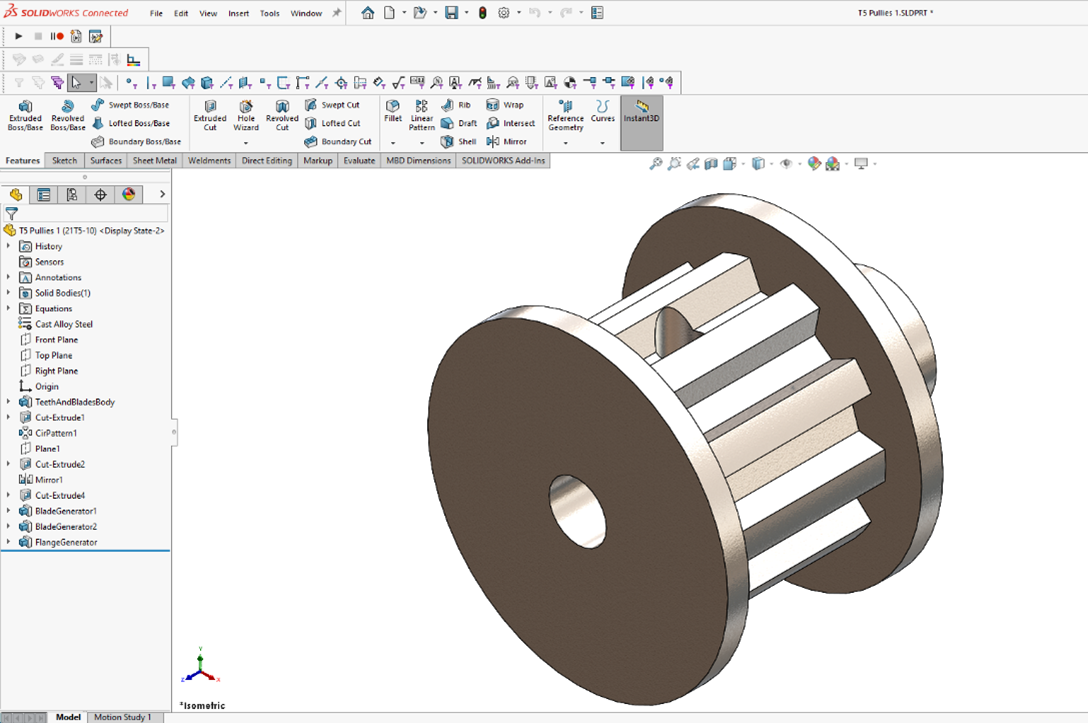Expand the Cut-Extrude1 feature node
Screen dimensions: 1088x723
9,417
